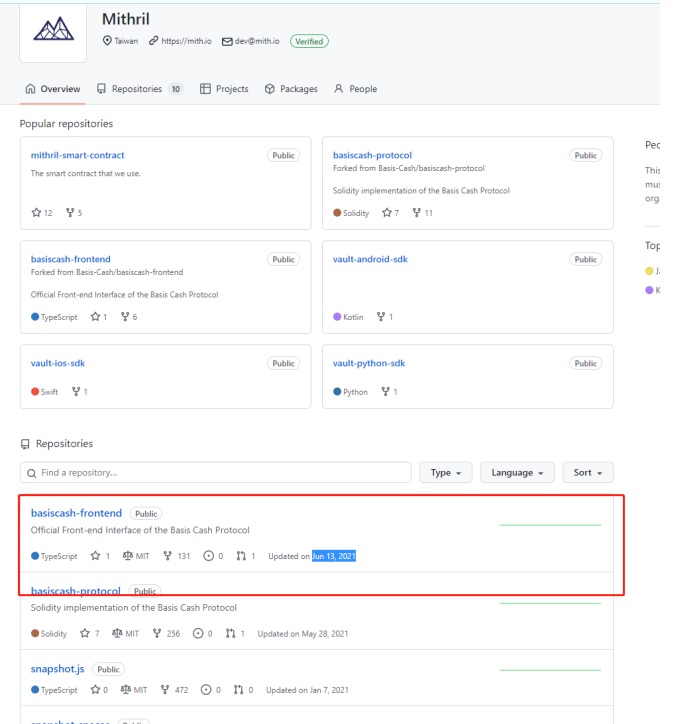Click pull requests icon on snapshot.js row
The height and width of the screenshot is (724, 676).
tap(238, 690)
